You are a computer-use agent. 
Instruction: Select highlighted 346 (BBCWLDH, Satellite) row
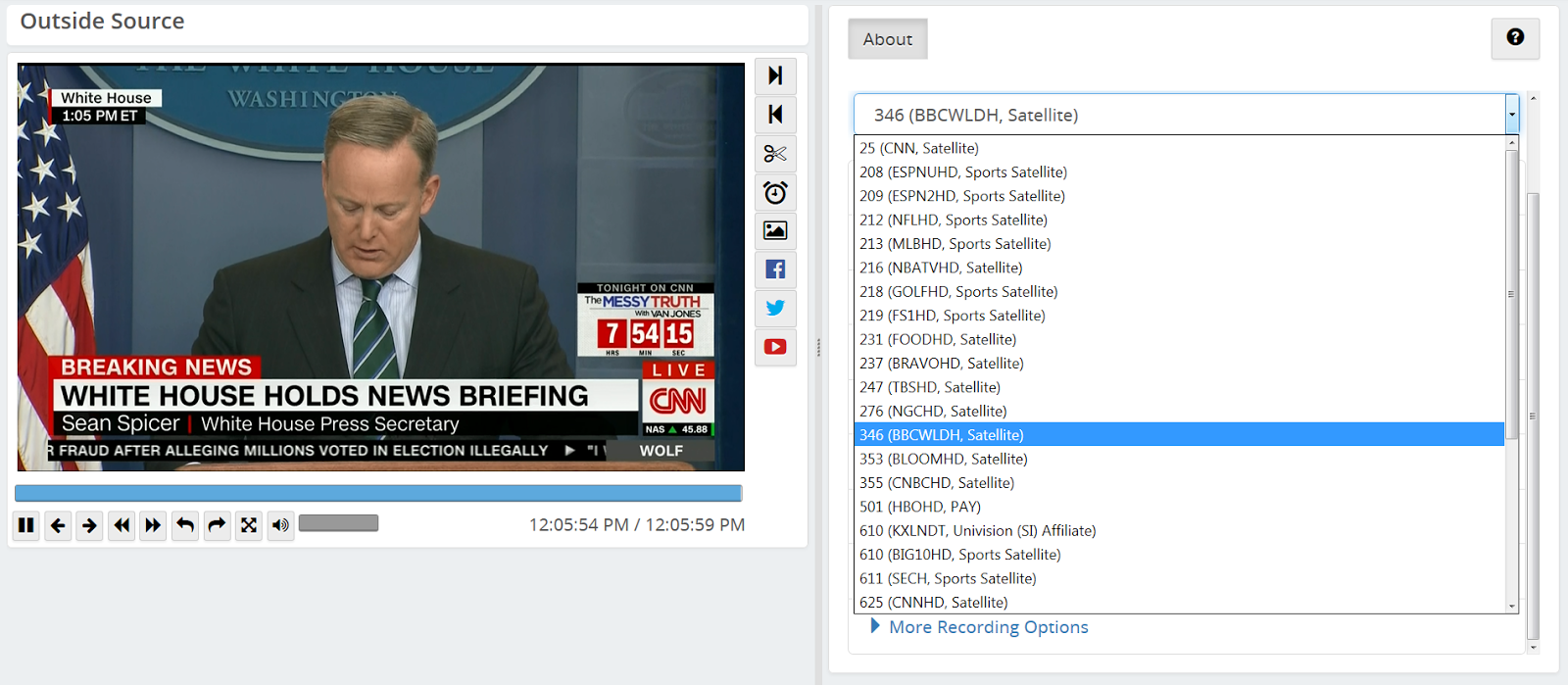(1179, 434)
